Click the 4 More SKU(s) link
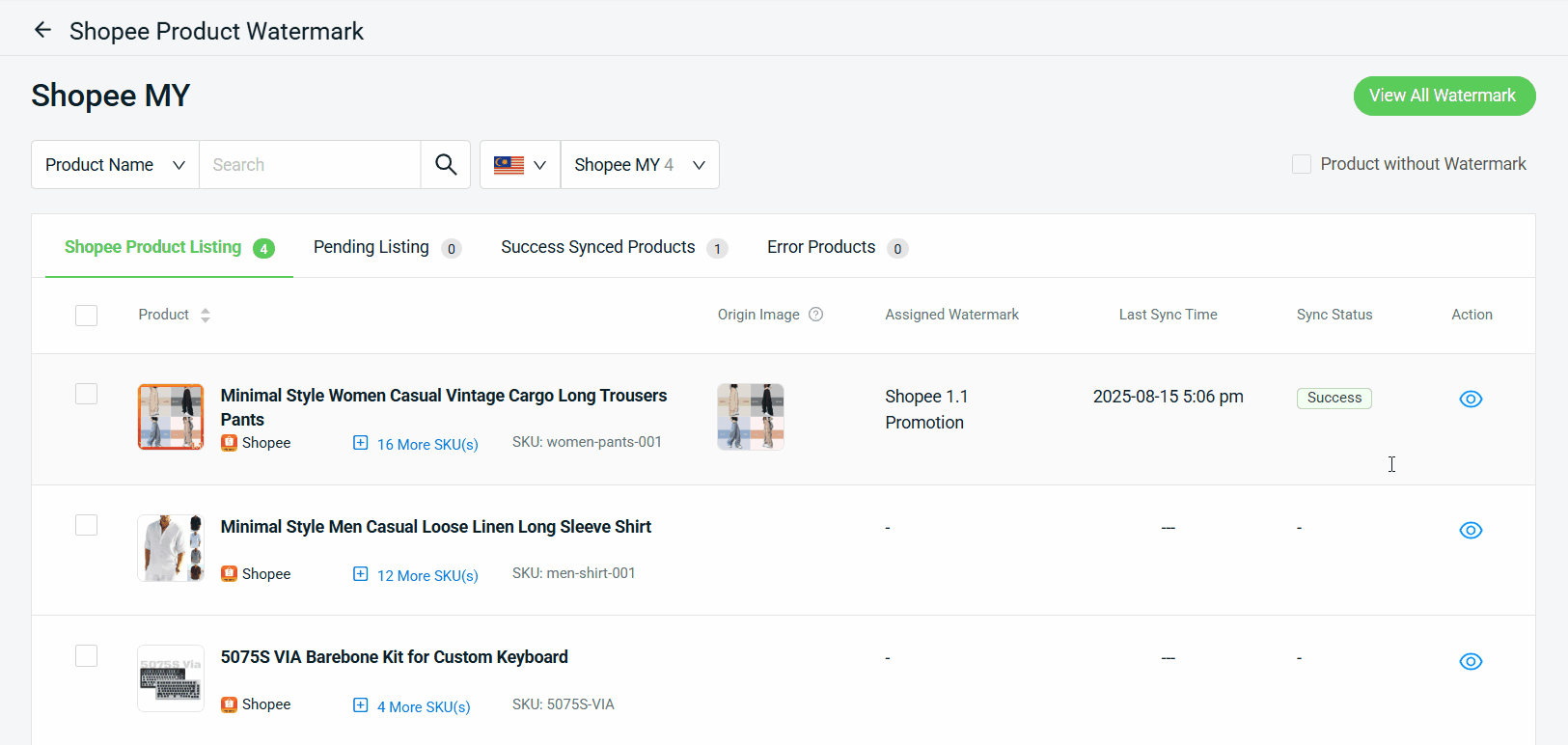The width and height of the screenshot is (1568, 745). click(424, 706)
